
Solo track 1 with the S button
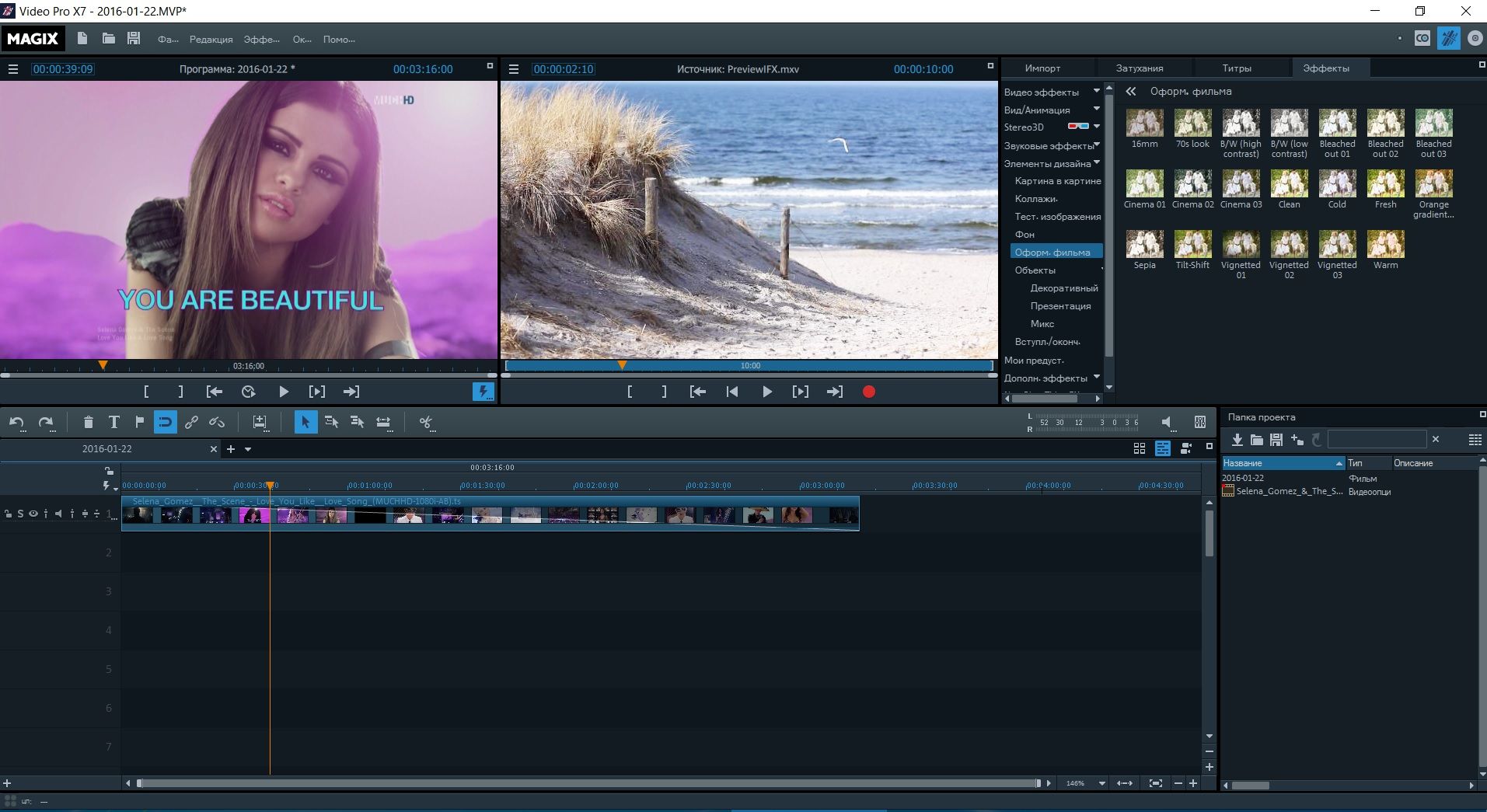coord(21,514)
